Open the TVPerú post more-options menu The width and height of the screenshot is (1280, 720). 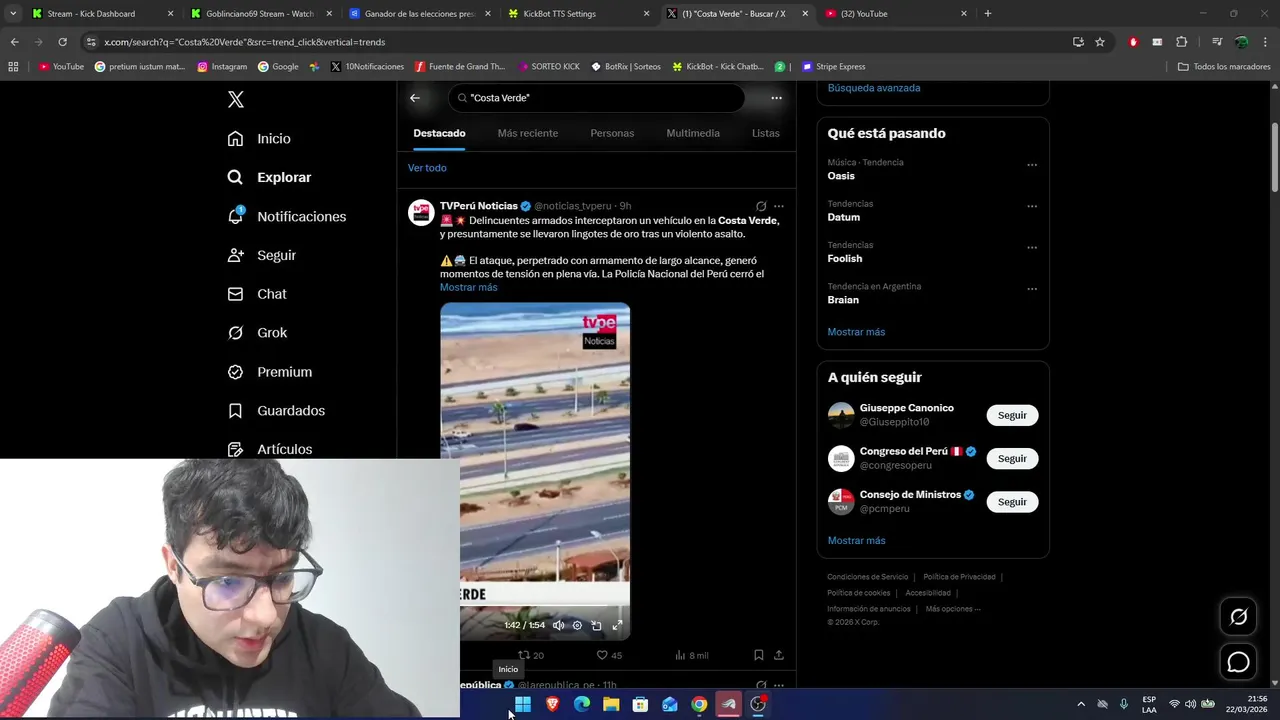(x=779, y=206)
